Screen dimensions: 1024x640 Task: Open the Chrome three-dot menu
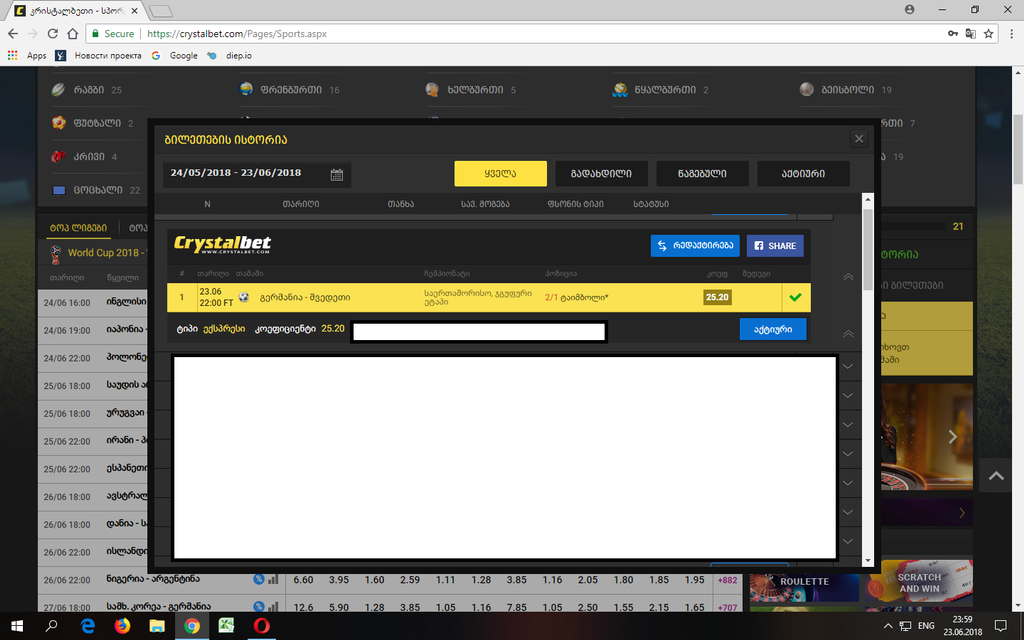[1012, 33]
